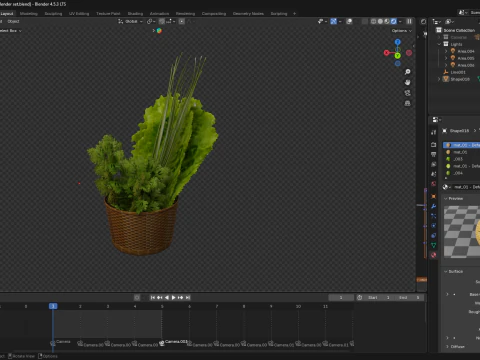Viewport: 480px width, 360px height.
Task: Jump to timeline start
Action: click(x=152, y=297)
